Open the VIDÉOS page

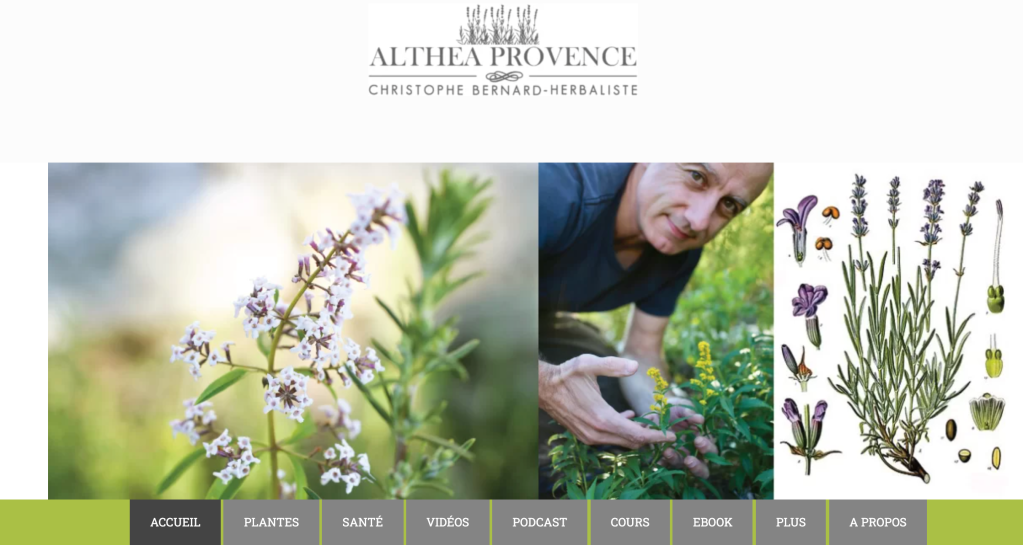click(448, 522)
